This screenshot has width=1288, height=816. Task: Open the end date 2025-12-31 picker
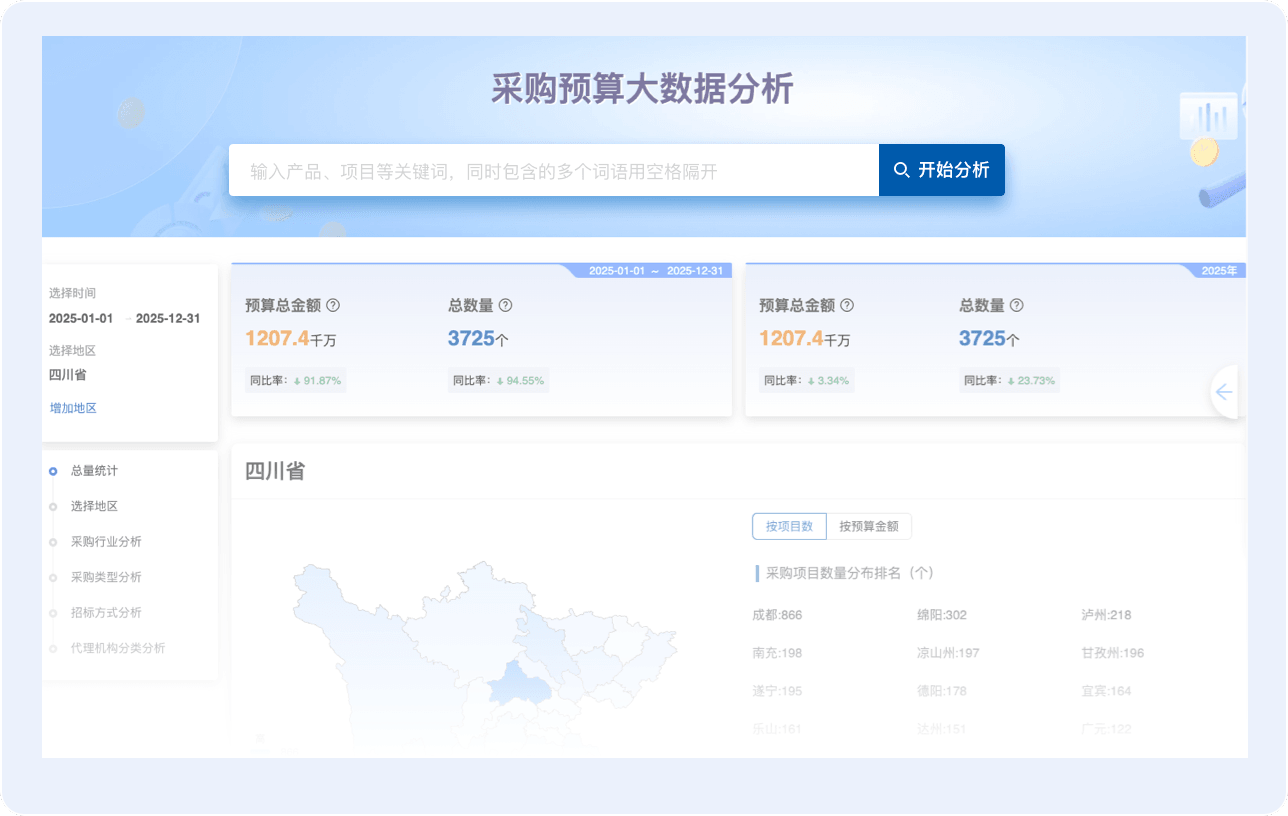(168, 319)
